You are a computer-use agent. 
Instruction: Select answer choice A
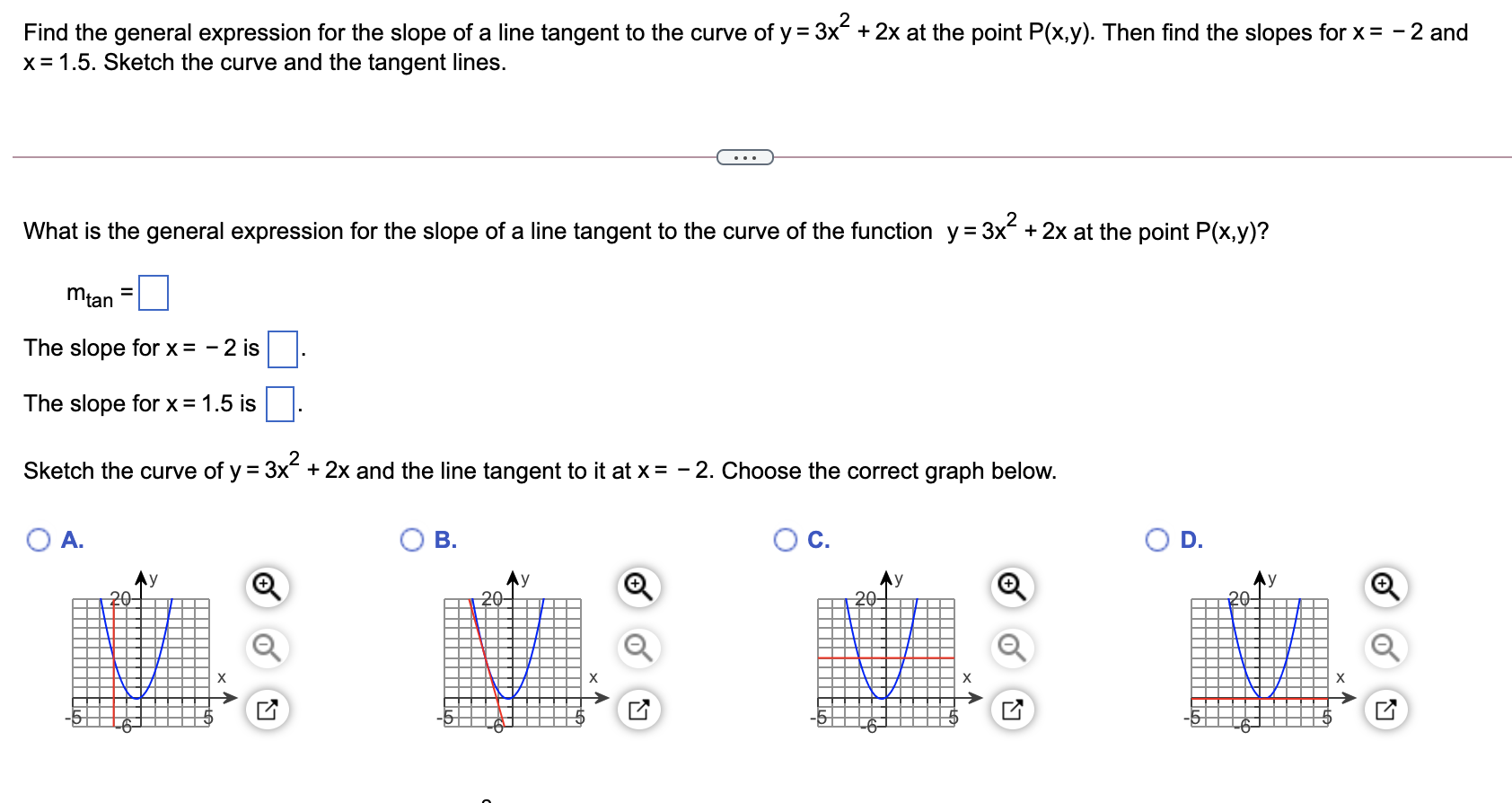coord(37,540)
